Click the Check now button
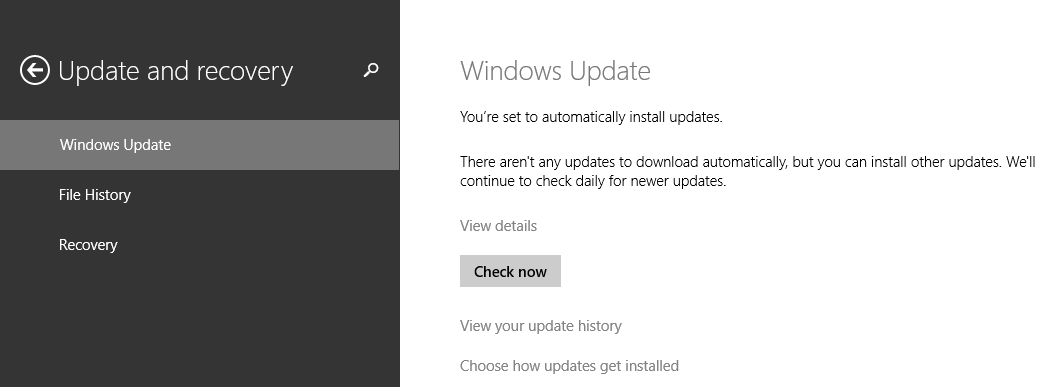The image size is (1042, 387). [x=510, y=271]
